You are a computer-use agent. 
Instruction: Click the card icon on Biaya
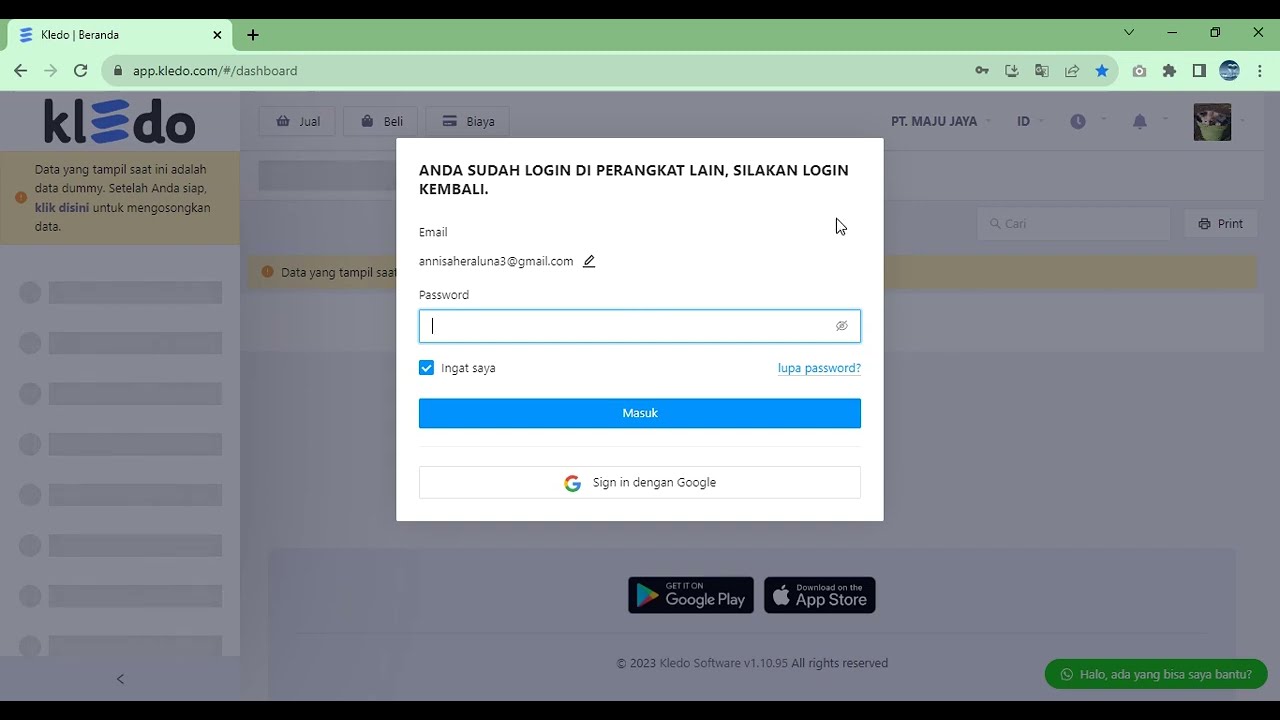450,121
